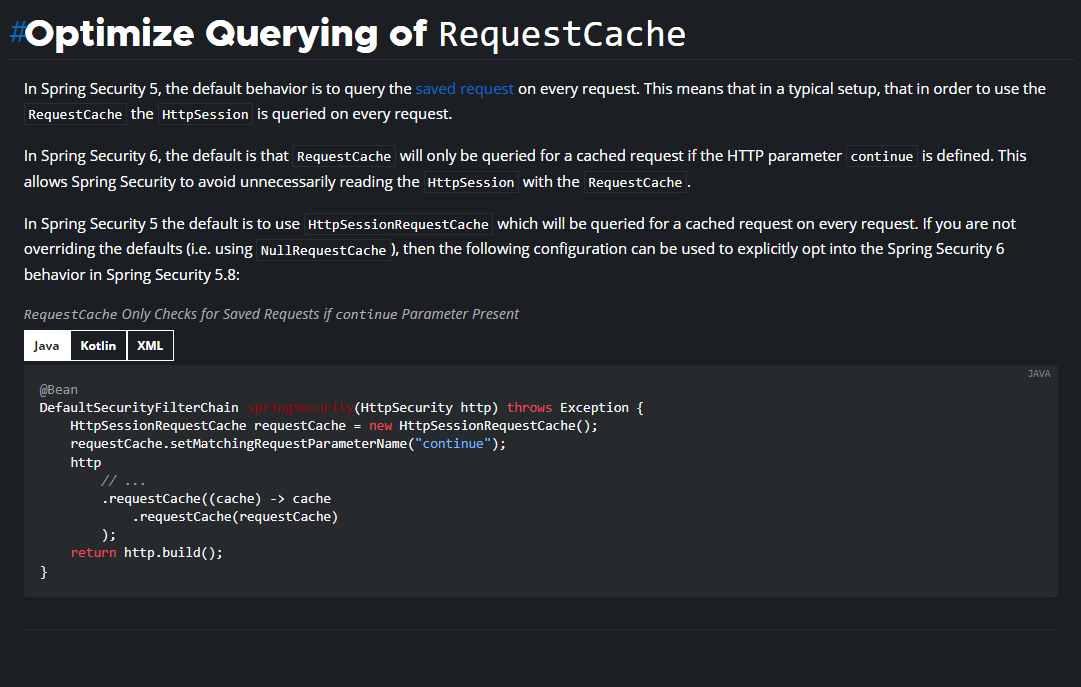Click 'springSecurity' method name in the code
The height and width of the screenshot is (687, 1081).
coord(300,408)
